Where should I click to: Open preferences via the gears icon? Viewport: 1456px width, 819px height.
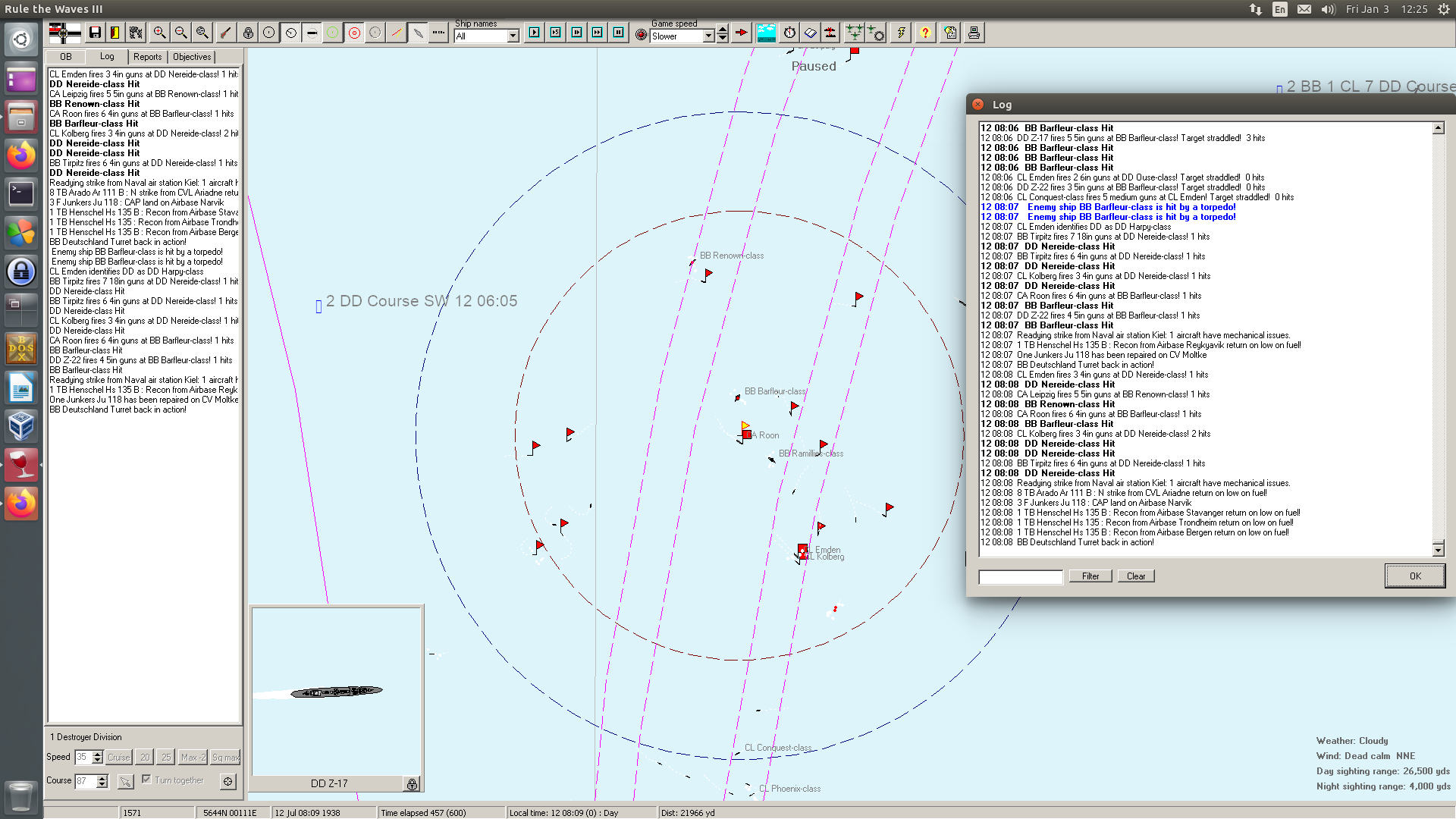[136, 33]
